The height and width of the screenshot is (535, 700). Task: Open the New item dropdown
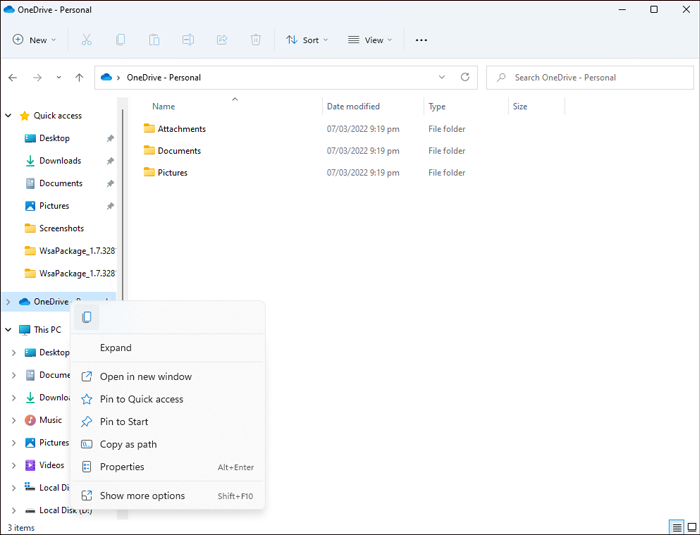coord(35,40)
